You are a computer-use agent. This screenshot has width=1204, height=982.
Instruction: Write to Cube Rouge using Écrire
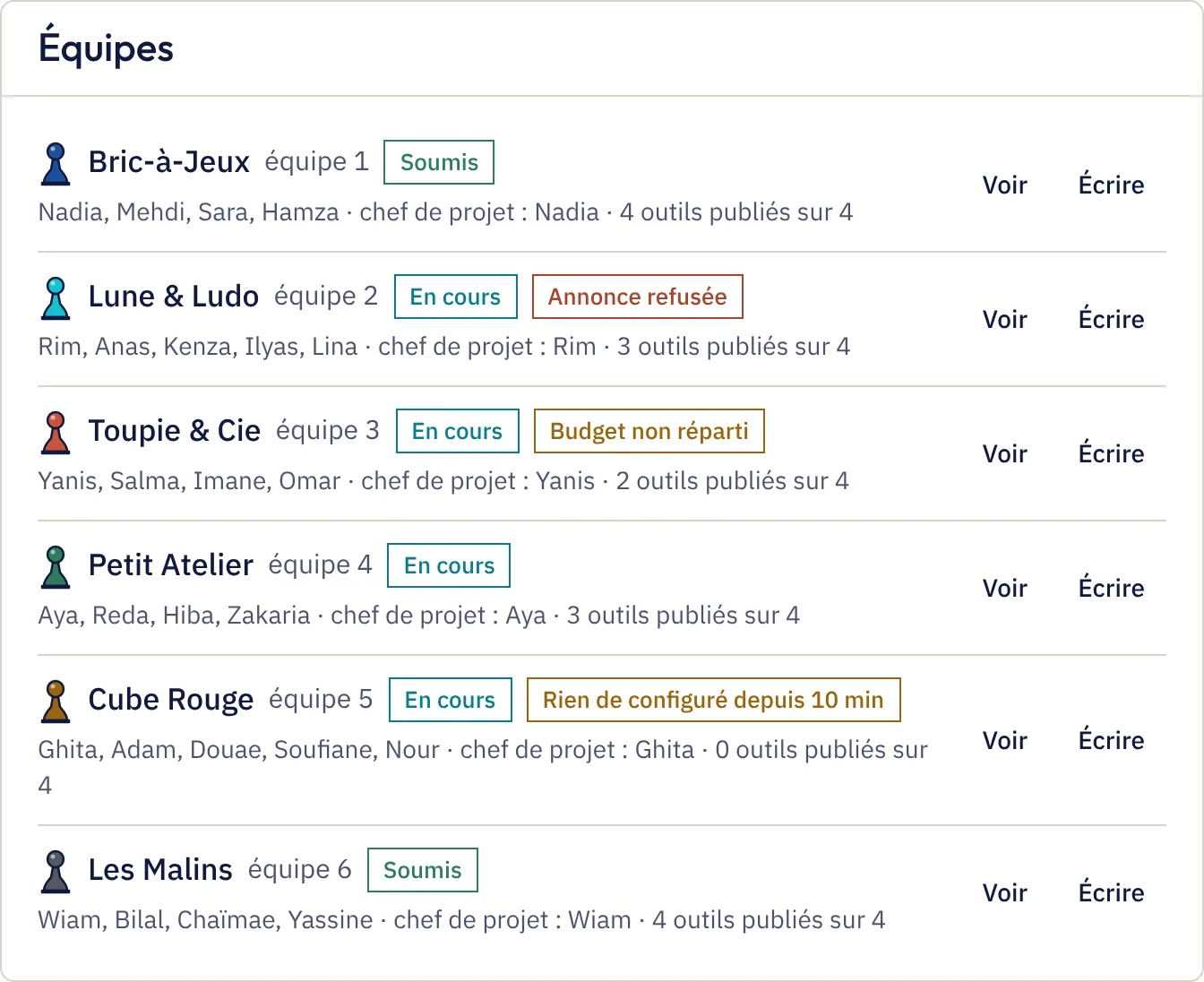[1111, 741]
